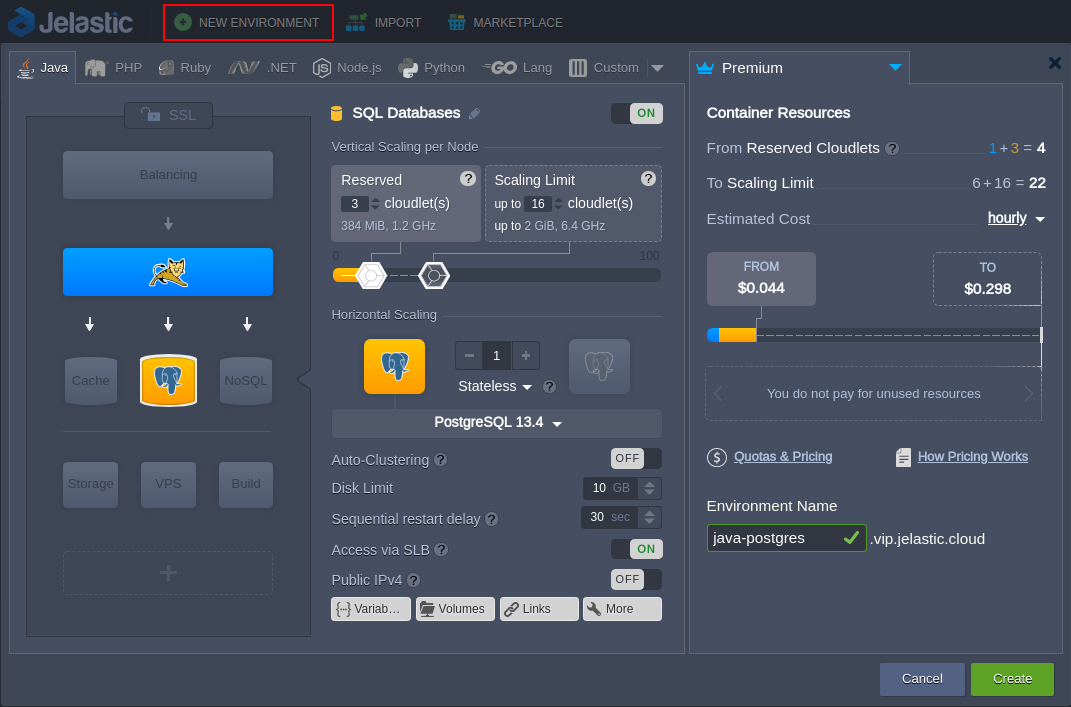Open help for Scaling Limit
1071x707 pixels.
click(648, 178)
